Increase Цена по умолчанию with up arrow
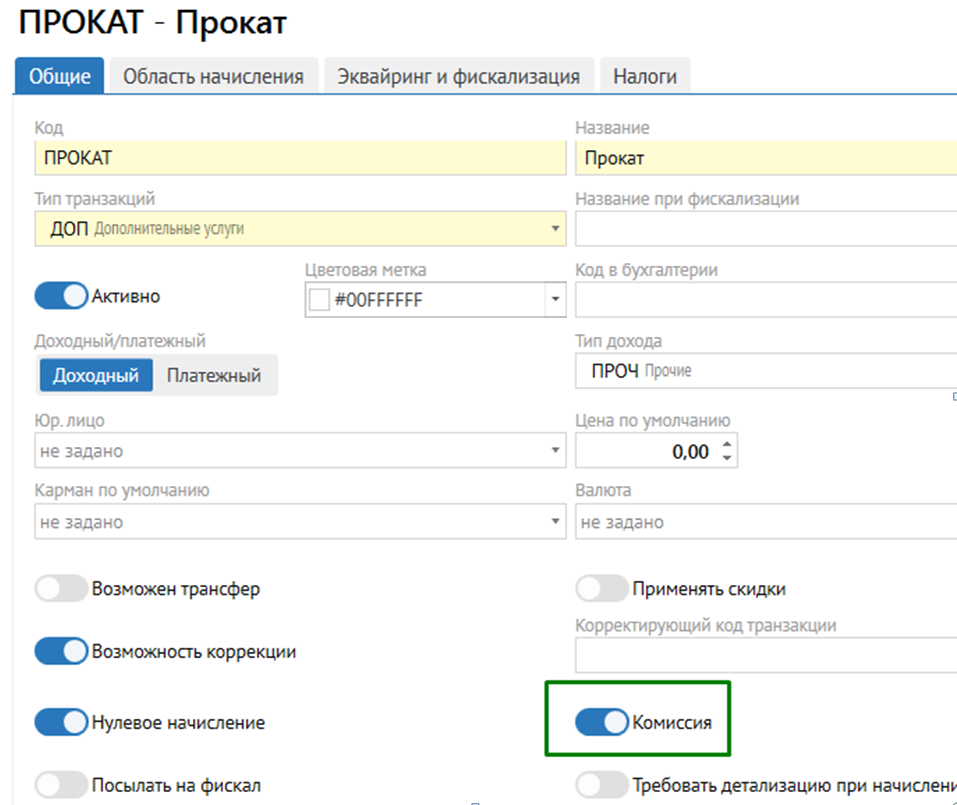The width and height of the screenshot is (957, 805). click(x=727, y=444)
